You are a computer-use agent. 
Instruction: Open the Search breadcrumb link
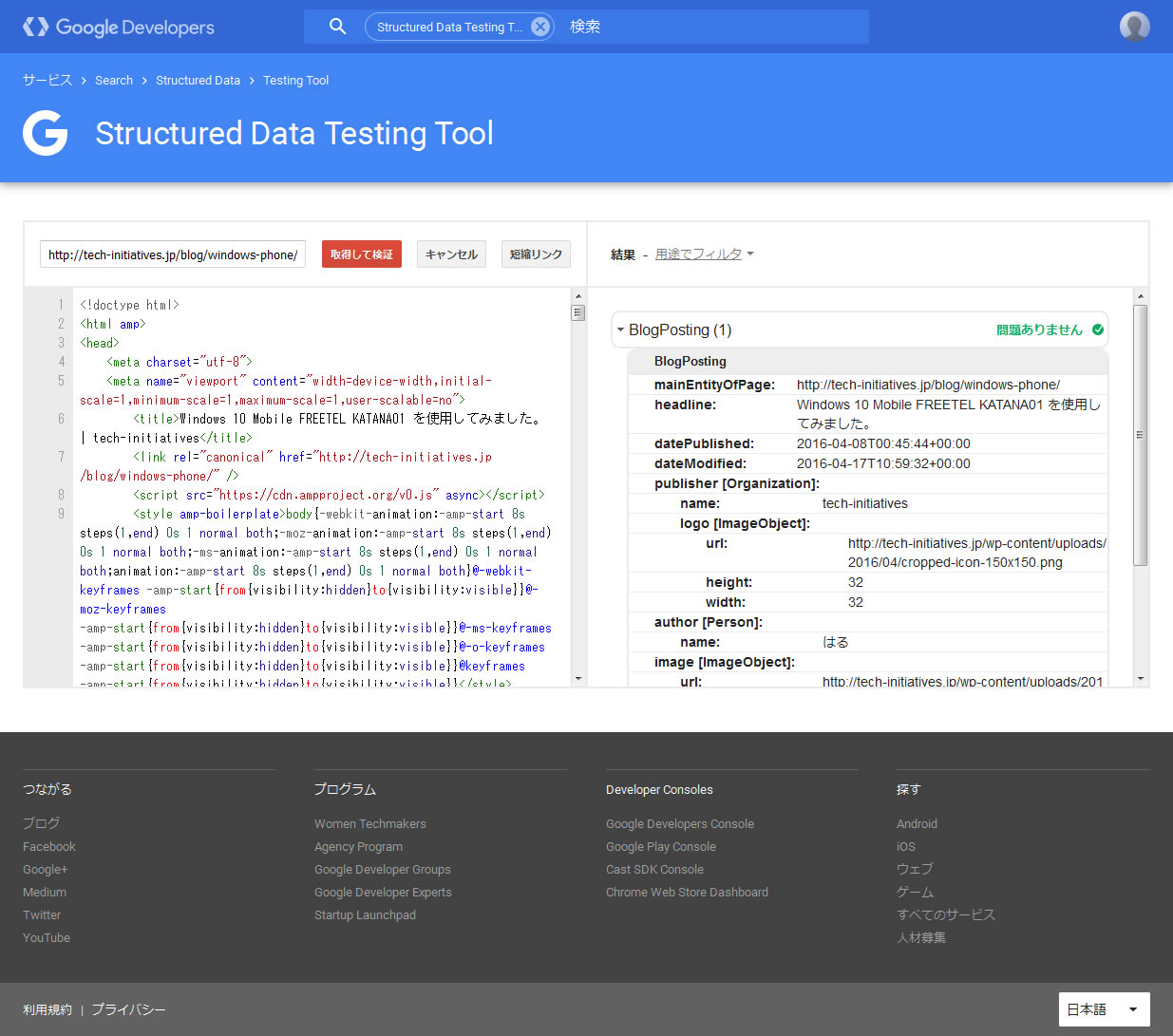click(x=114, y=81)
